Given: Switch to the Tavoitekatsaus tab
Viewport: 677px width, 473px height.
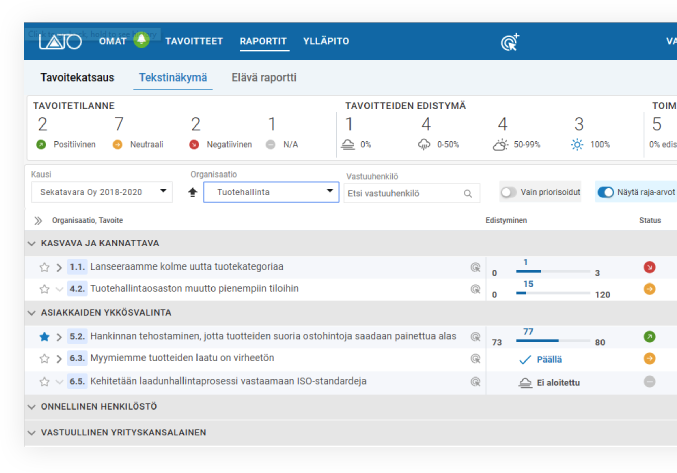Looking at the screenshot, I should tap(77, 78).
